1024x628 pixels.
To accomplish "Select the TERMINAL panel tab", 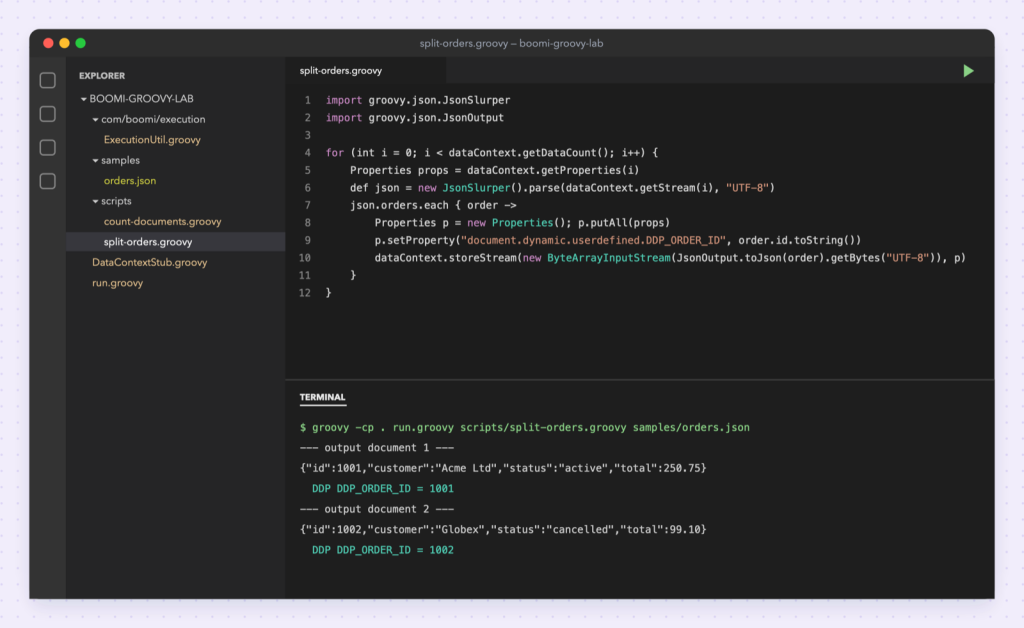I will pyautogui.click(x=323, y=397).
